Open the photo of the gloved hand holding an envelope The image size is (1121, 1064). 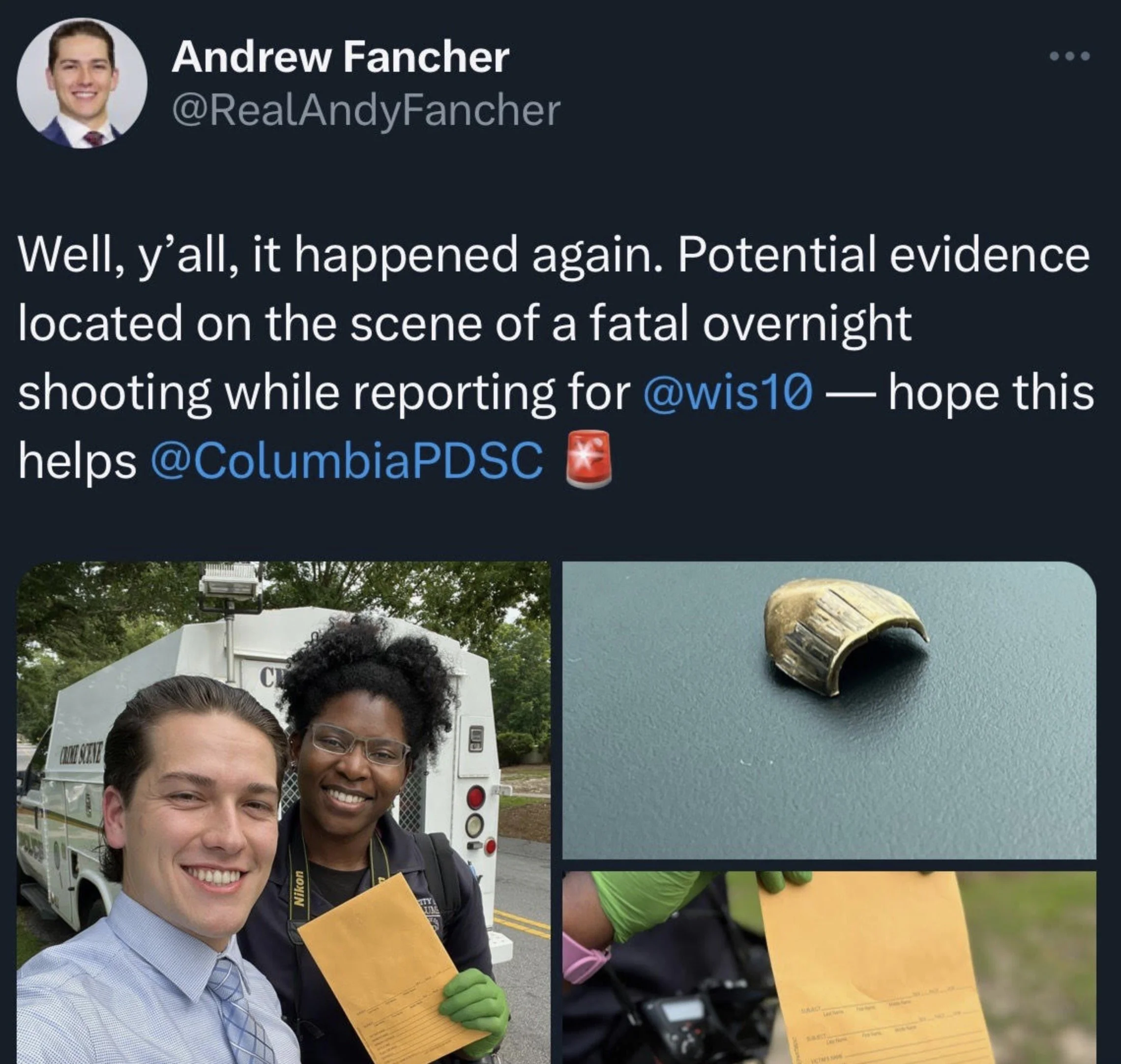(x=829, y=968)
